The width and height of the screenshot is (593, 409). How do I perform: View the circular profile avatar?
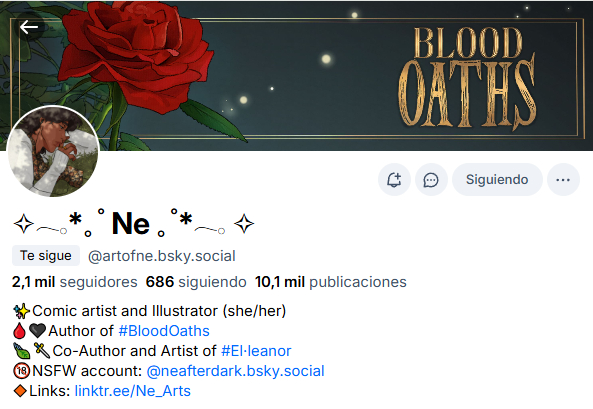pos(53,151)
